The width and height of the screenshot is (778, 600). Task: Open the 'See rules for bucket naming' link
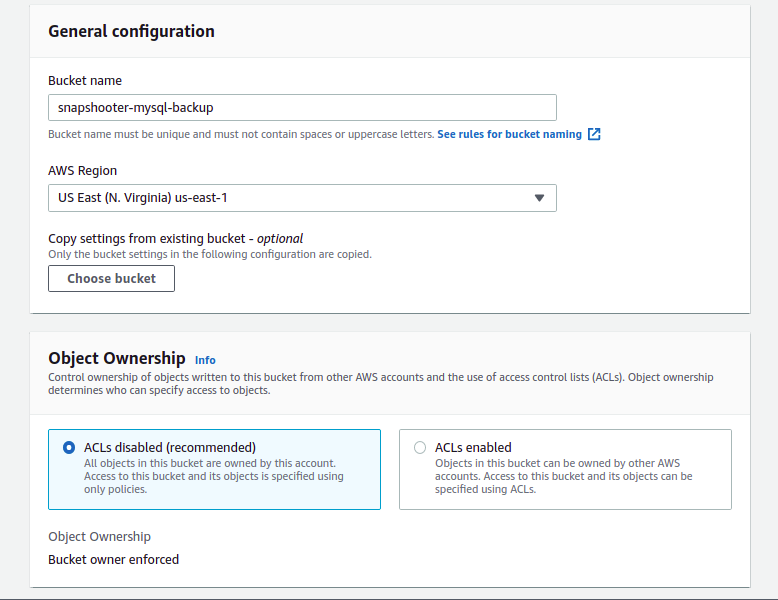[509, 134]
